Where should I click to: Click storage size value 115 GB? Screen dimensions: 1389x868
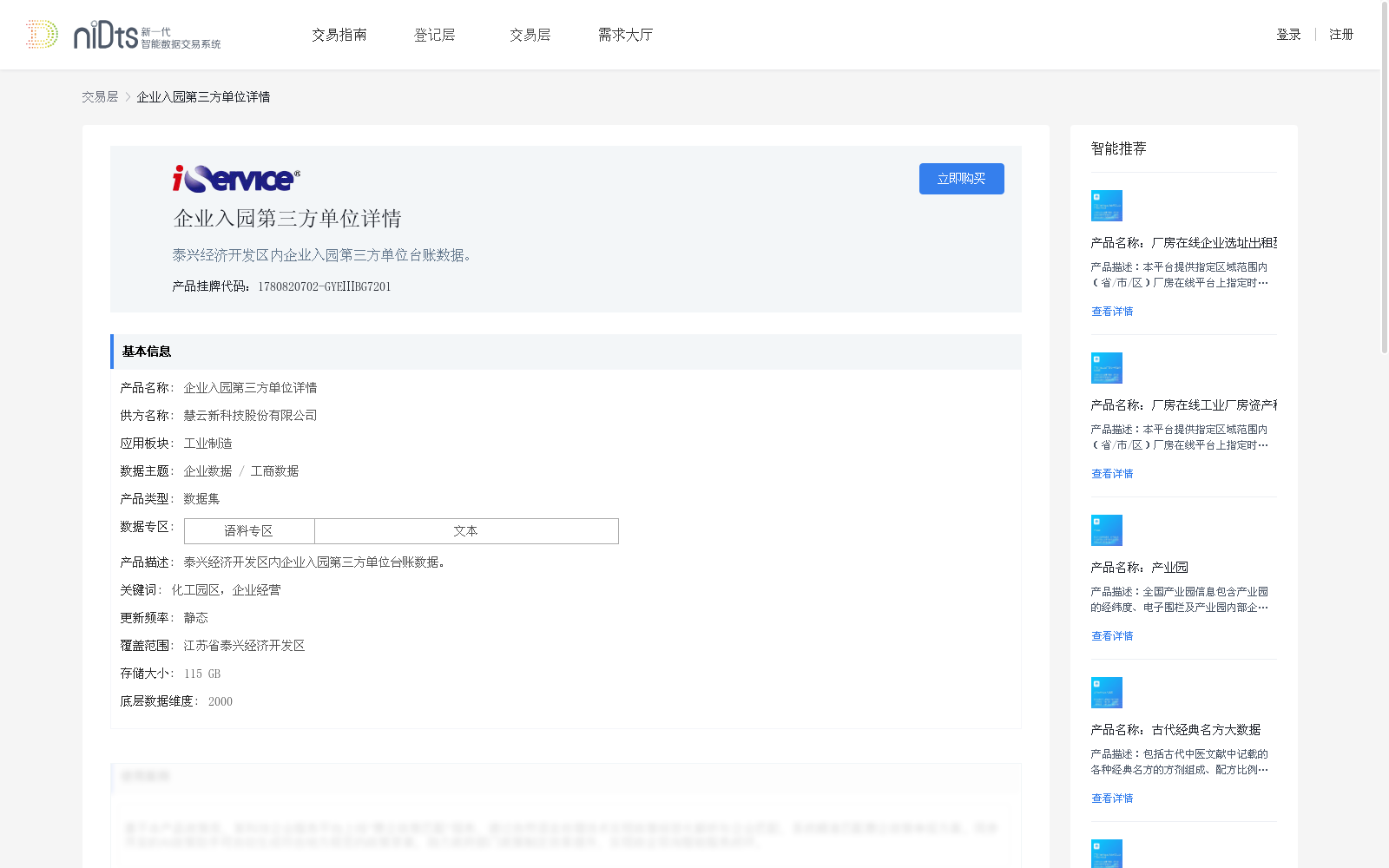point(202,674)
